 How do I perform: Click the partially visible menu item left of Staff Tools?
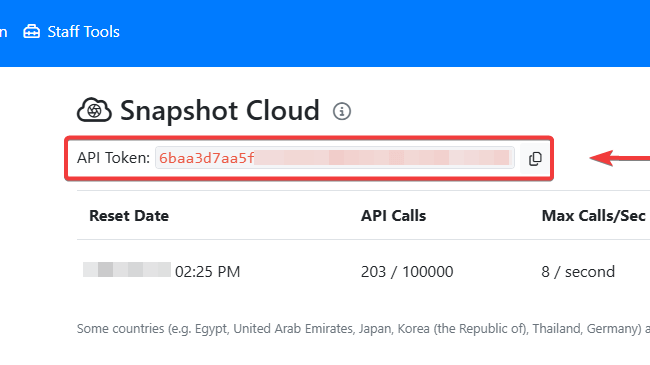click(4, 32)
